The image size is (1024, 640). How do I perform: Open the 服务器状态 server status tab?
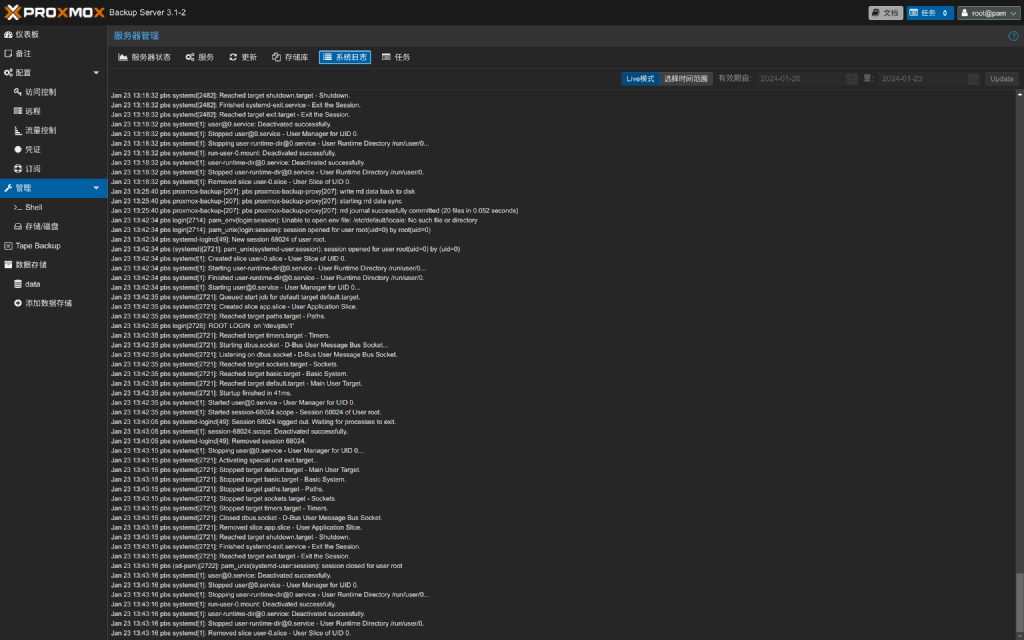pyautogui.click(x=147, y=57)
